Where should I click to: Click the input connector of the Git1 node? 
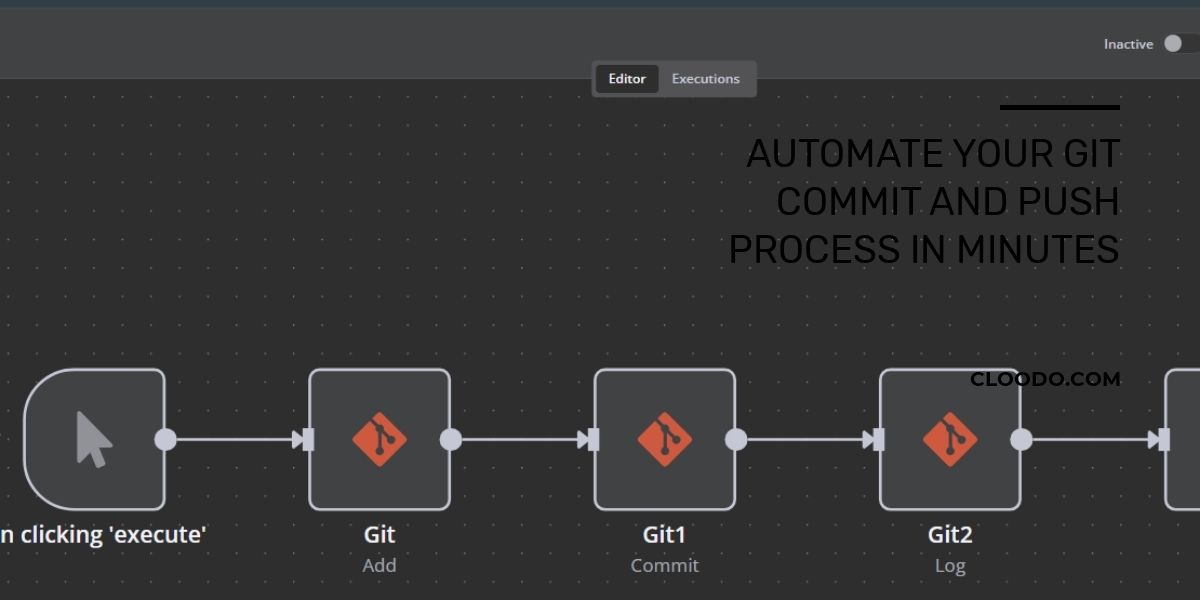(x=594, y=439)
